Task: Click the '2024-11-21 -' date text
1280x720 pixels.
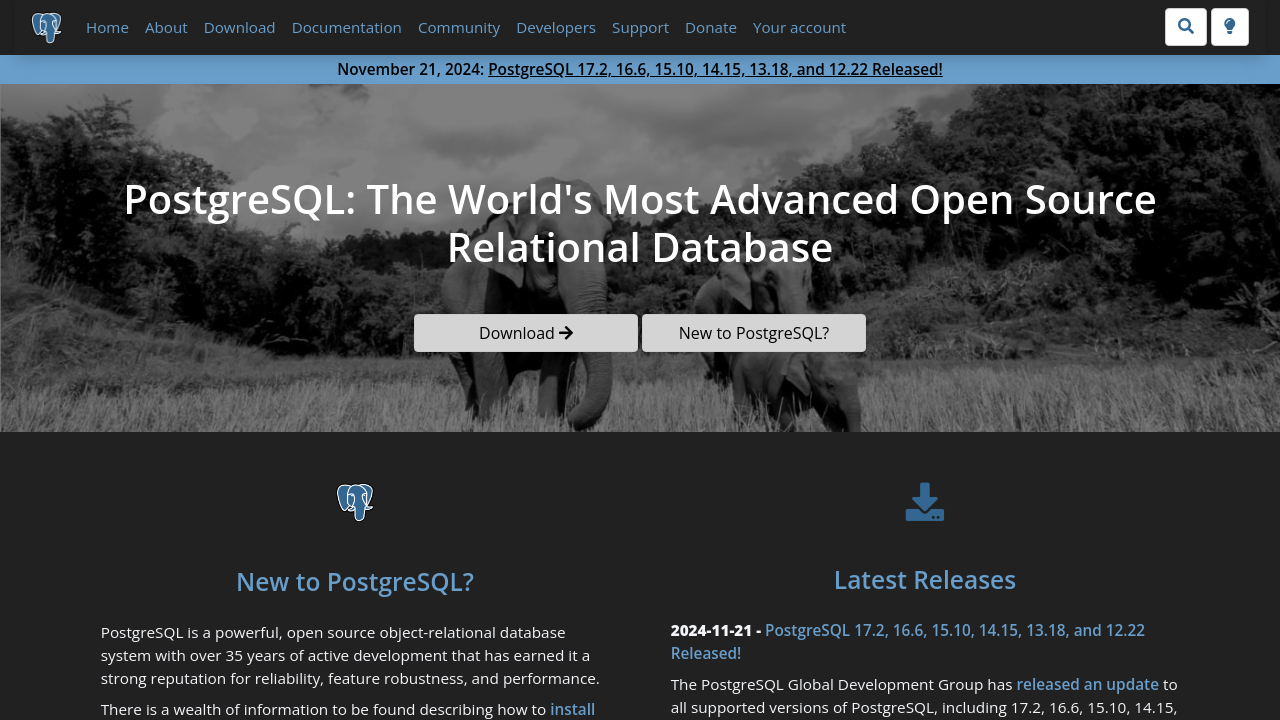Action: tap(716, 630)
